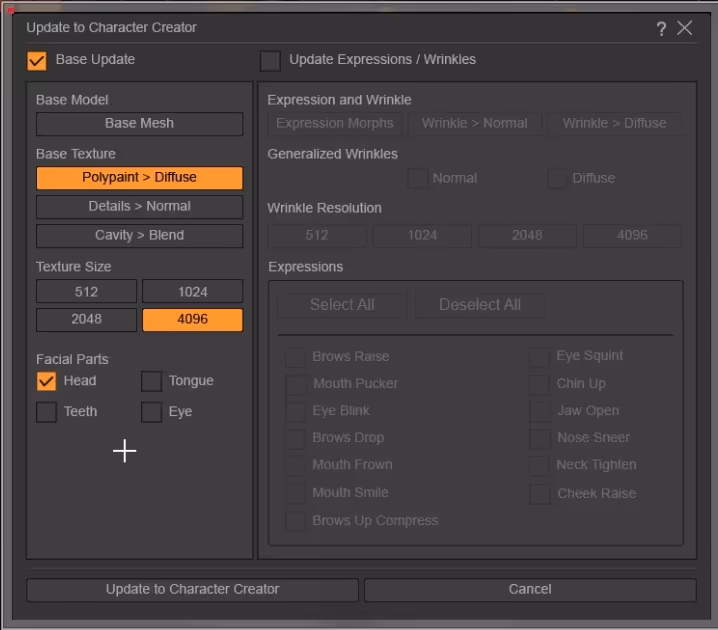
Task: Click Select All expressions button
Action: [342, 305]
